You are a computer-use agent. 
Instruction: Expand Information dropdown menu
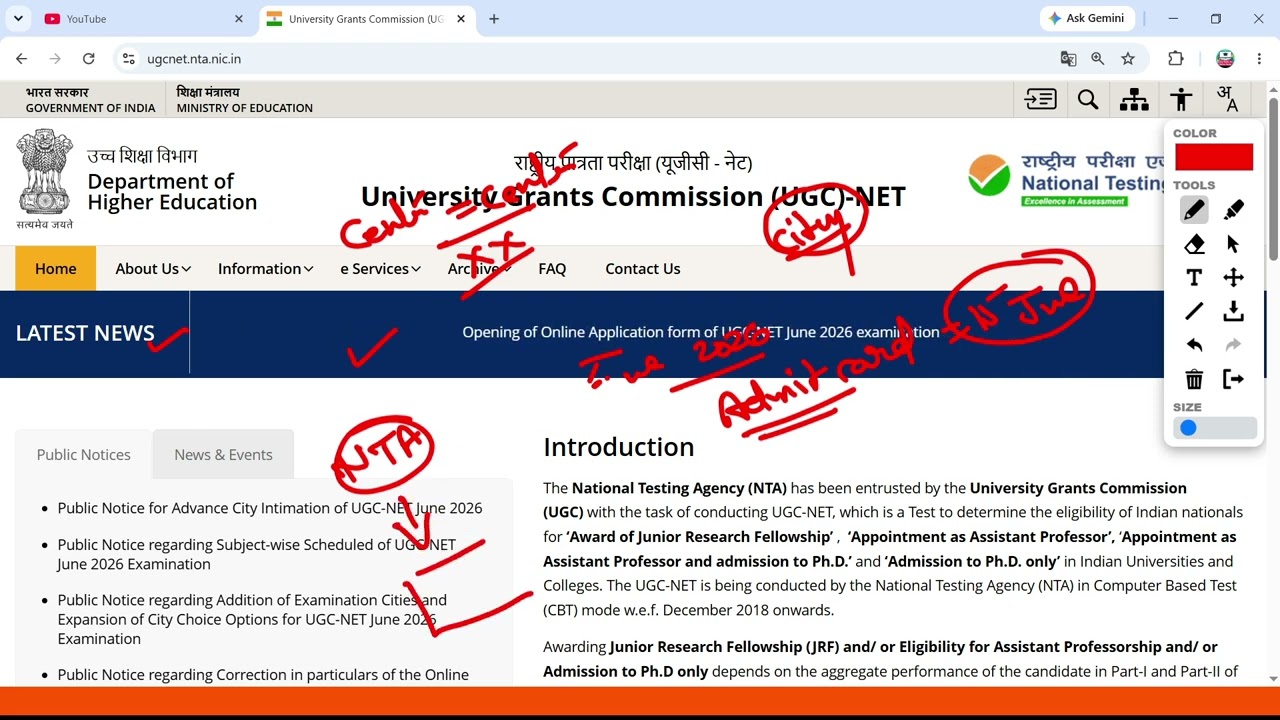click(x=266, y=268)
